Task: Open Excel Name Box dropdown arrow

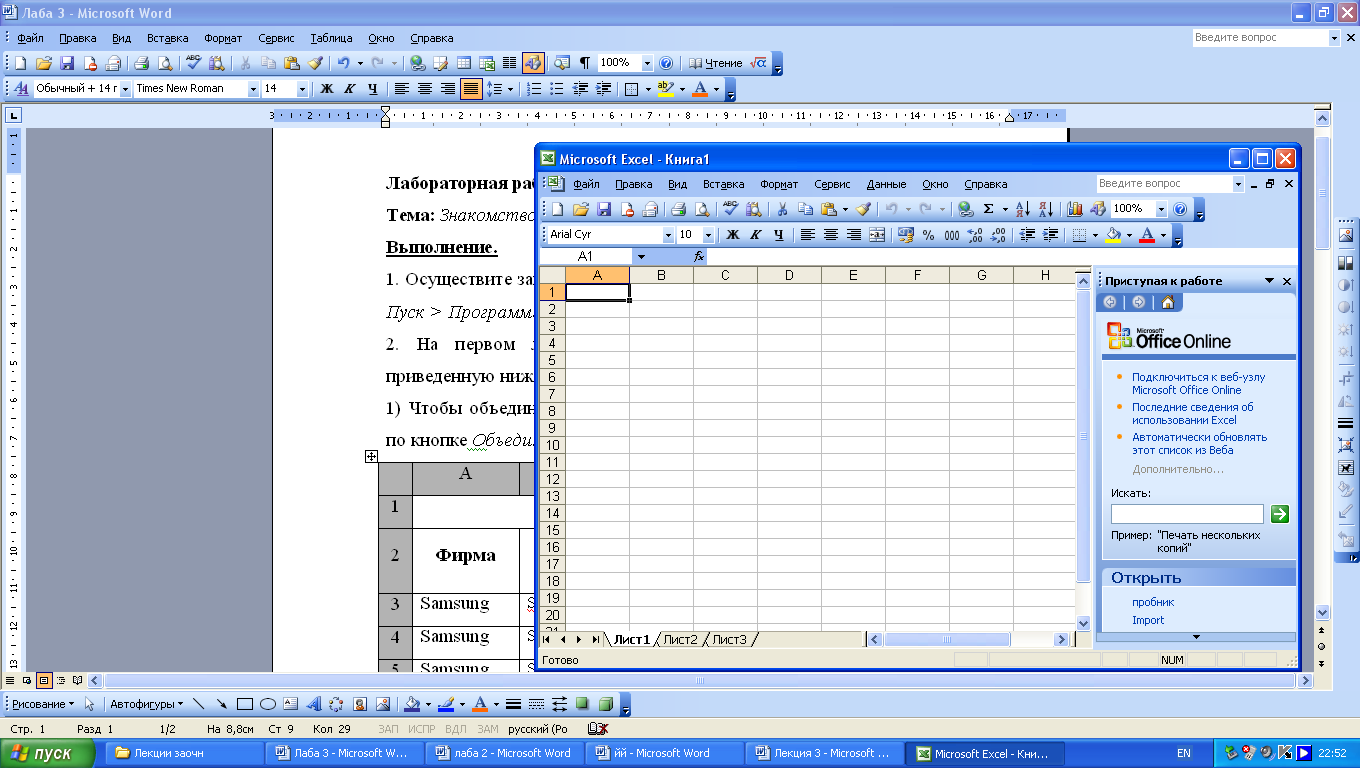Action: (642, 256)
